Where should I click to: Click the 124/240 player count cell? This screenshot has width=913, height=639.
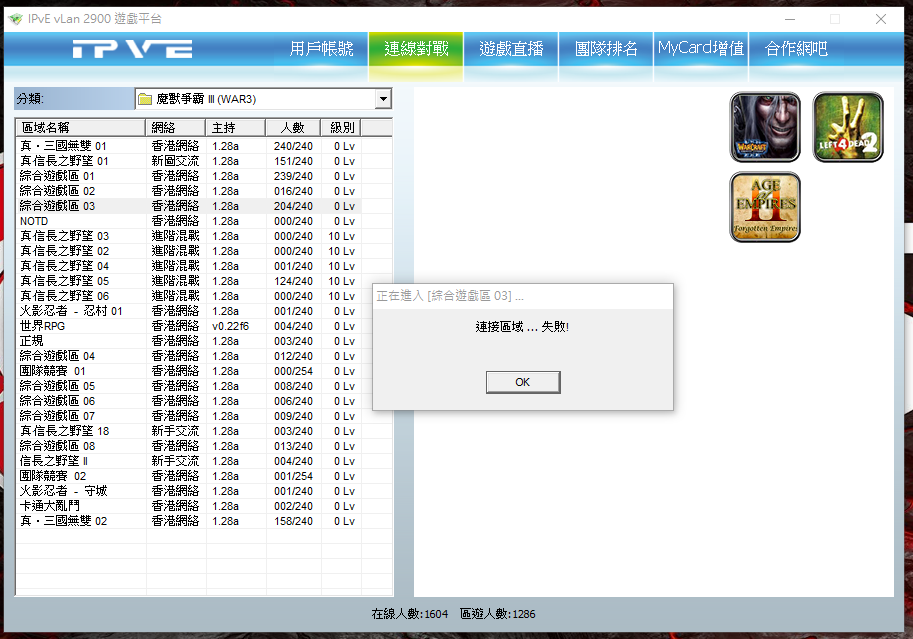293,281
